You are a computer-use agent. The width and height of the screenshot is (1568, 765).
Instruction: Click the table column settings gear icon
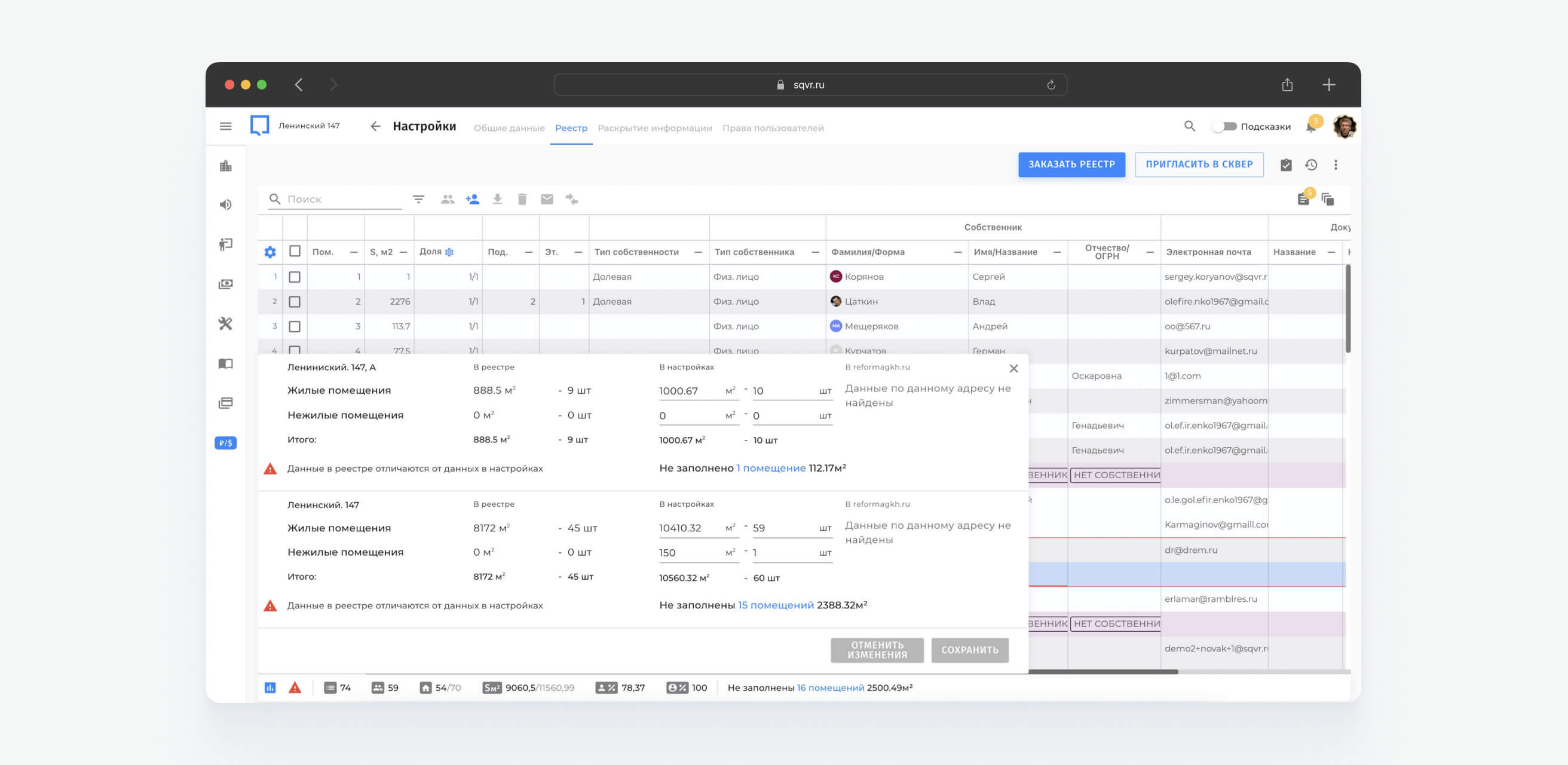coord(270,252)
